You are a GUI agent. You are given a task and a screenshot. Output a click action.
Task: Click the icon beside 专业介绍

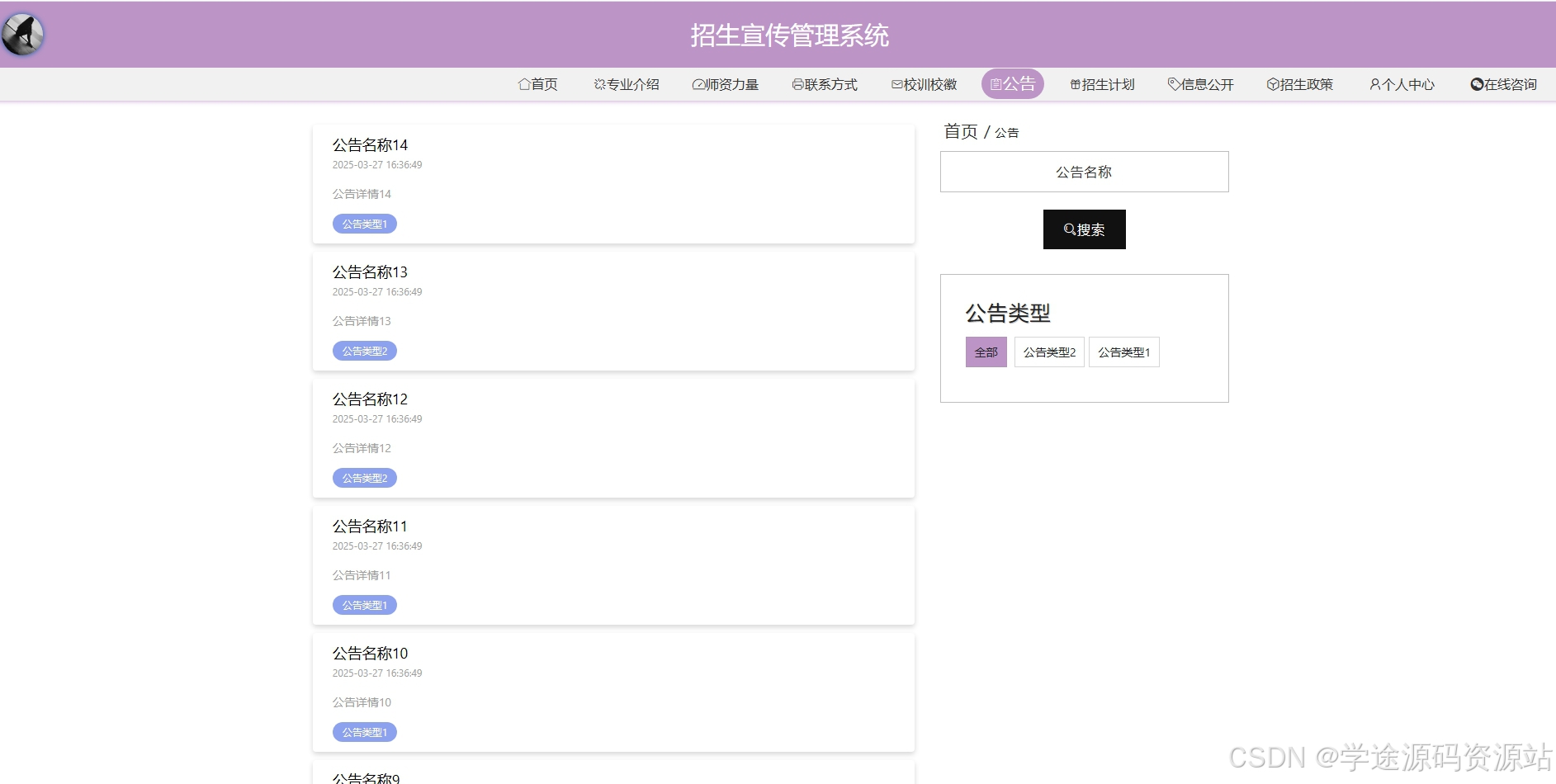tap(600, 84)
